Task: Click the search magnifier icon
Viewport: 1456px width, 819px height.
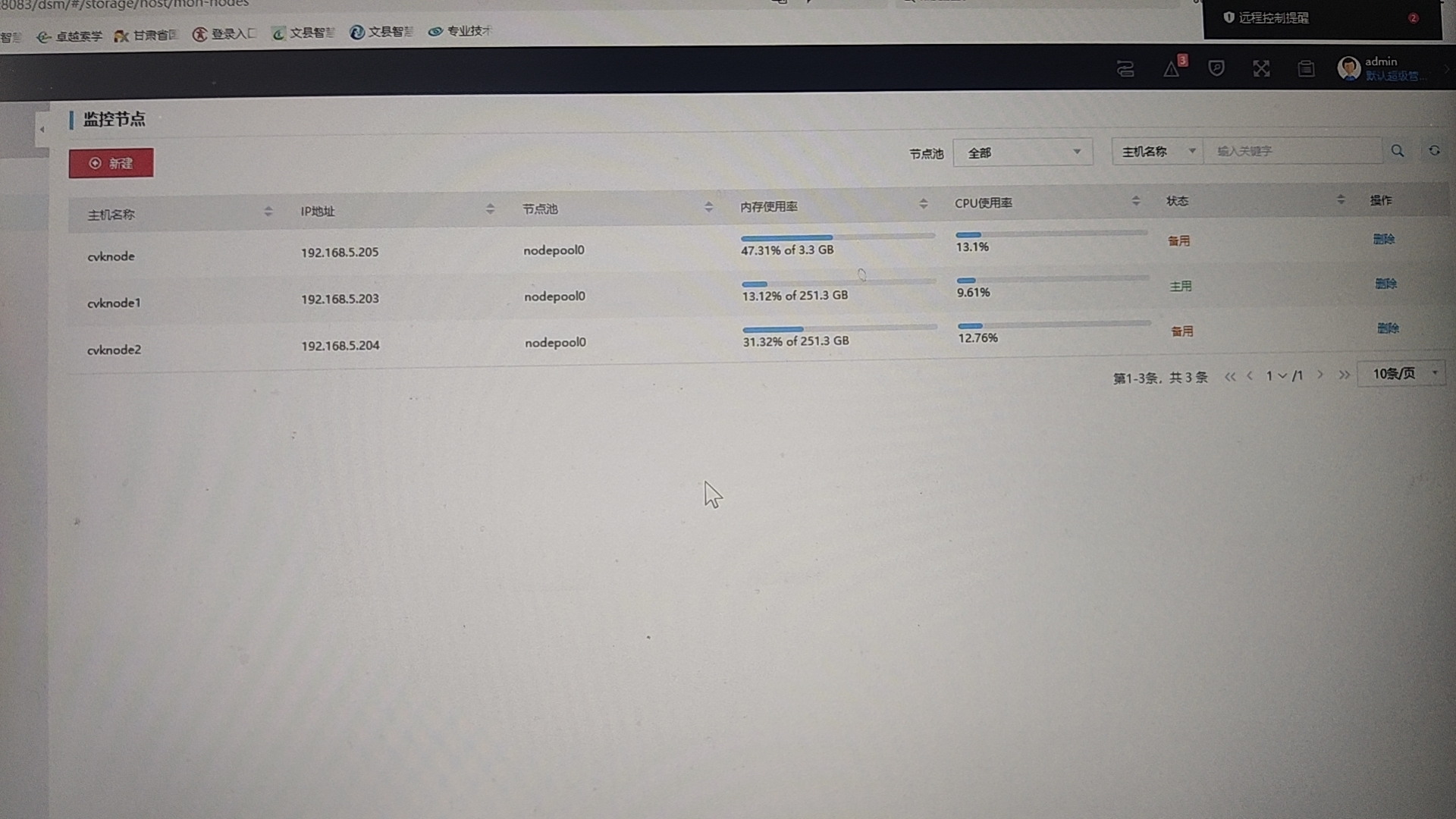Action: pyautogui.click(x=1398, y=151)
